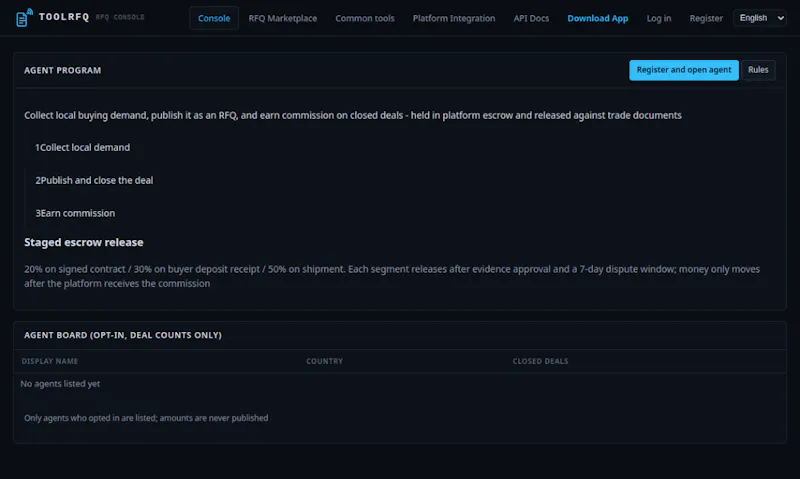This screenshot has width=800, height=479.
Task: Click the Staged escrow release heading
Action: click(84, 242)
